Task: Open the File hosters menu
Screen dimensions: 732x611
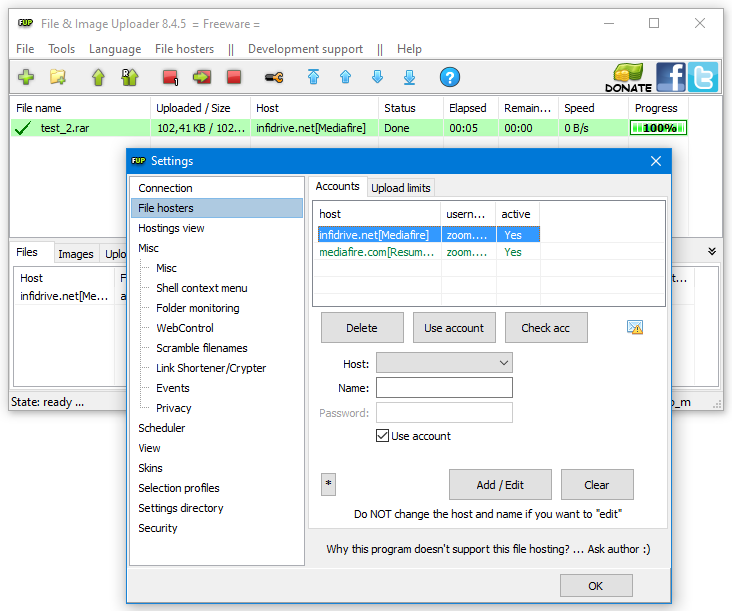Action: pos(184,49)
